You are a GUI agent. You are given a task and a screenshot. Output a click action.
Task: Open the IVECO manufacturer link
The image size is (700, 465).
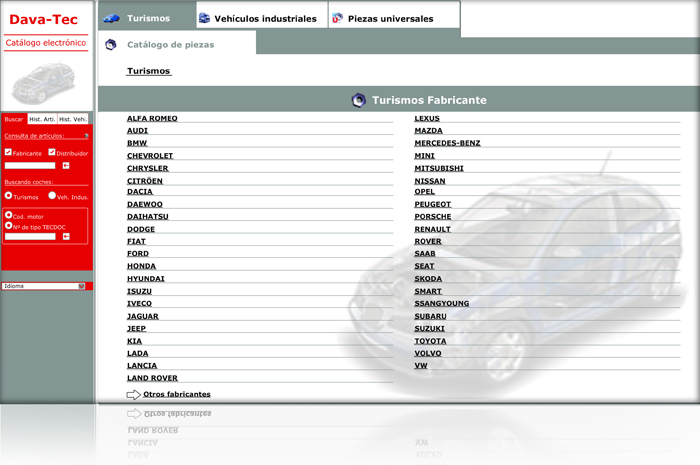tap(139, 303)
